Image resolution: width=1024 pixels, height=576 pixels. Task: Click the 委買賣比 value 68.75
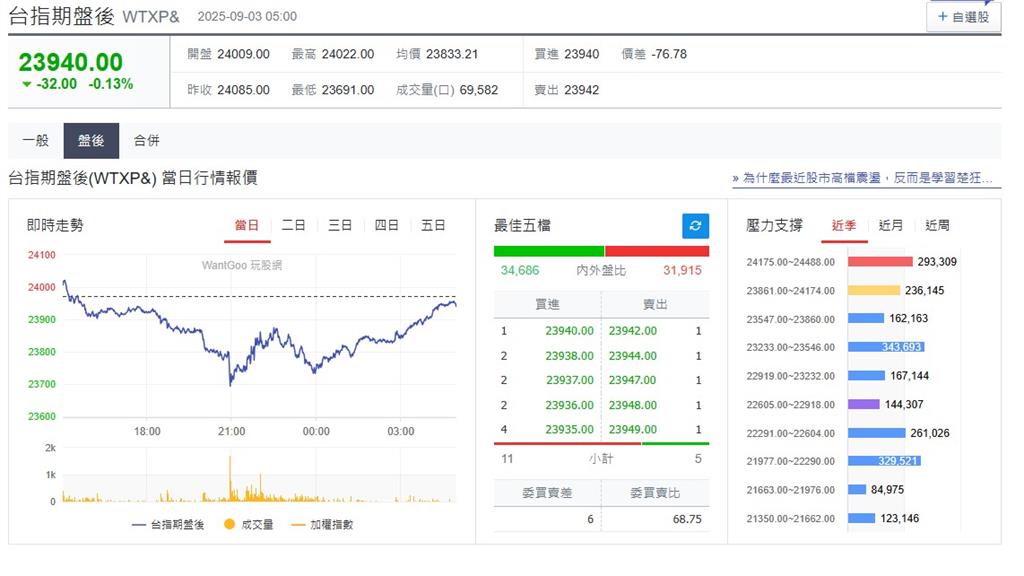click(x=687, y=519)
